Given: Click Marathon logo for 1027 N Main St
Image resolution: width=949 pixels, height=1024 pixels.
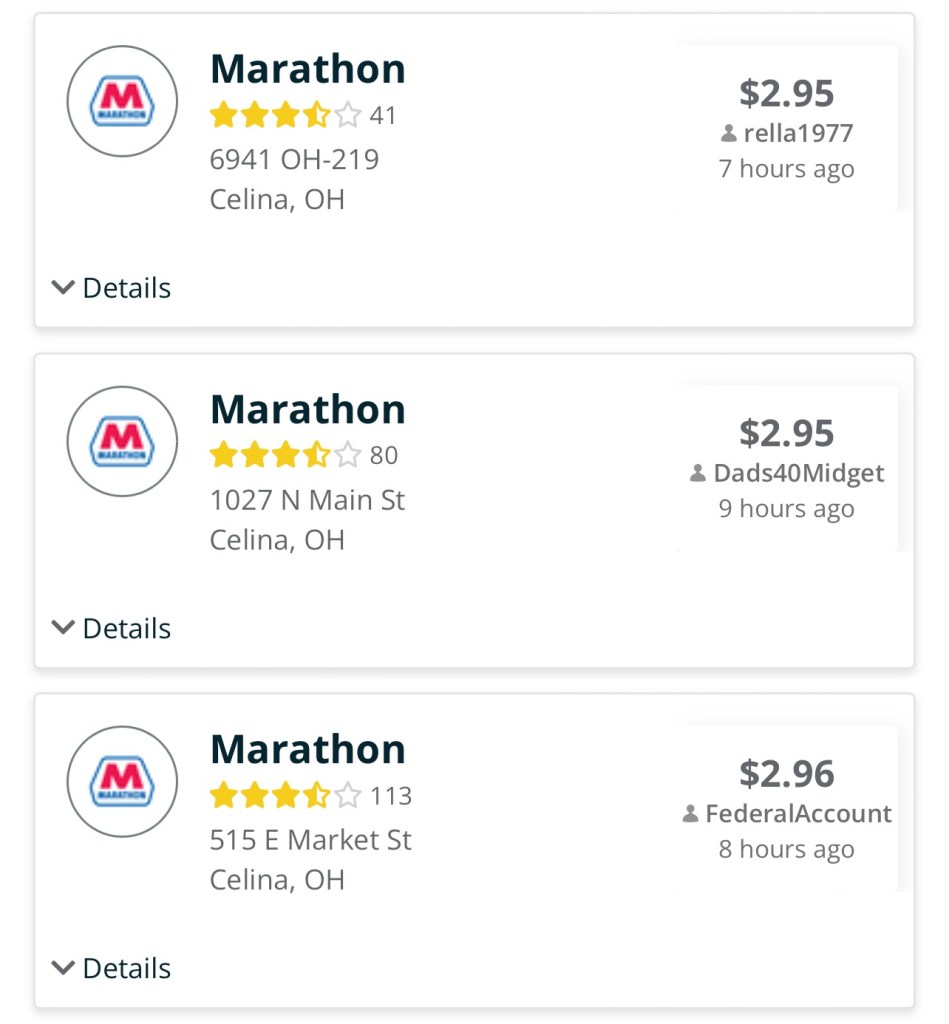Looking at the screenshot, I should 122,441.
